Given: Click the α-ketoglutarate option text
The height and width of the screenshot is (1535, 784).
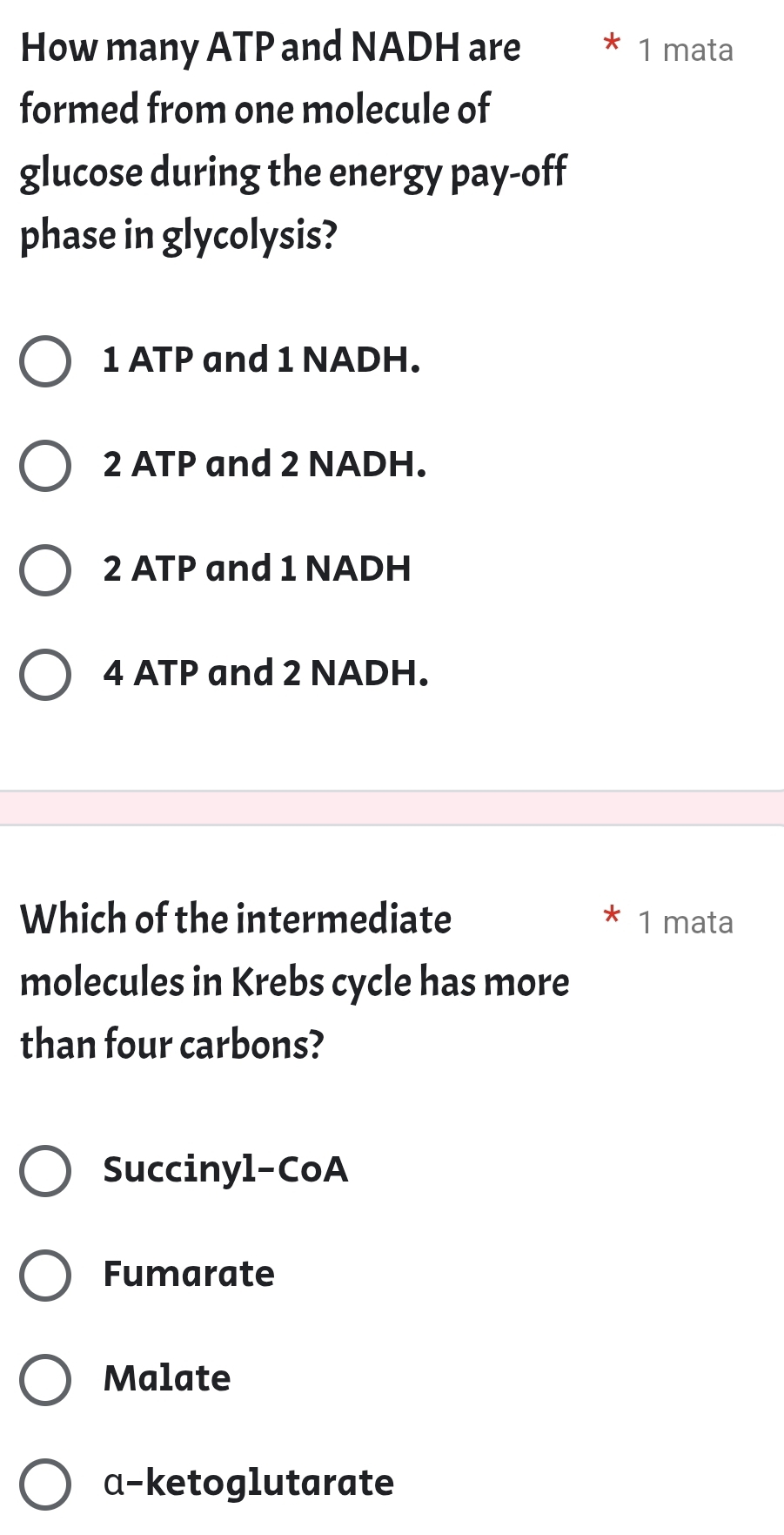Looking at the screenshot, I should 247,1483.
